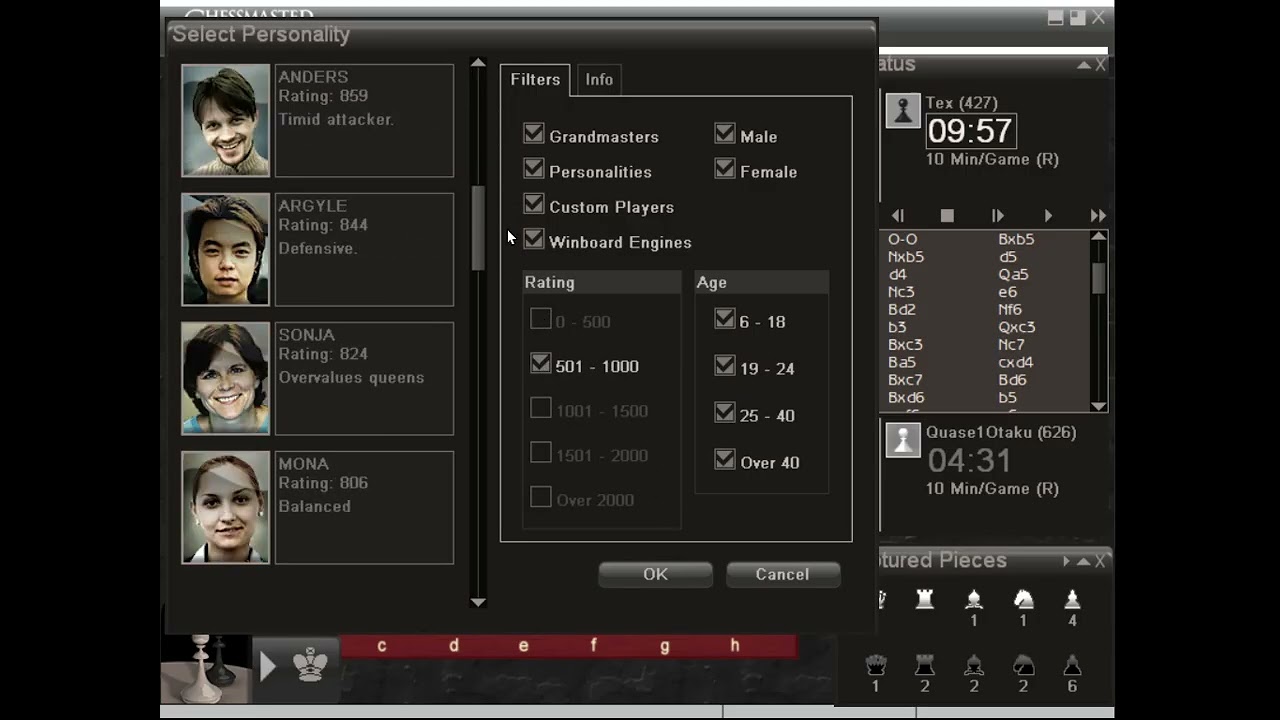This screenshot has width=1280, height=720.
Task: Select MONA's portrait thumbnail
Action: click(x=226, y=507)
